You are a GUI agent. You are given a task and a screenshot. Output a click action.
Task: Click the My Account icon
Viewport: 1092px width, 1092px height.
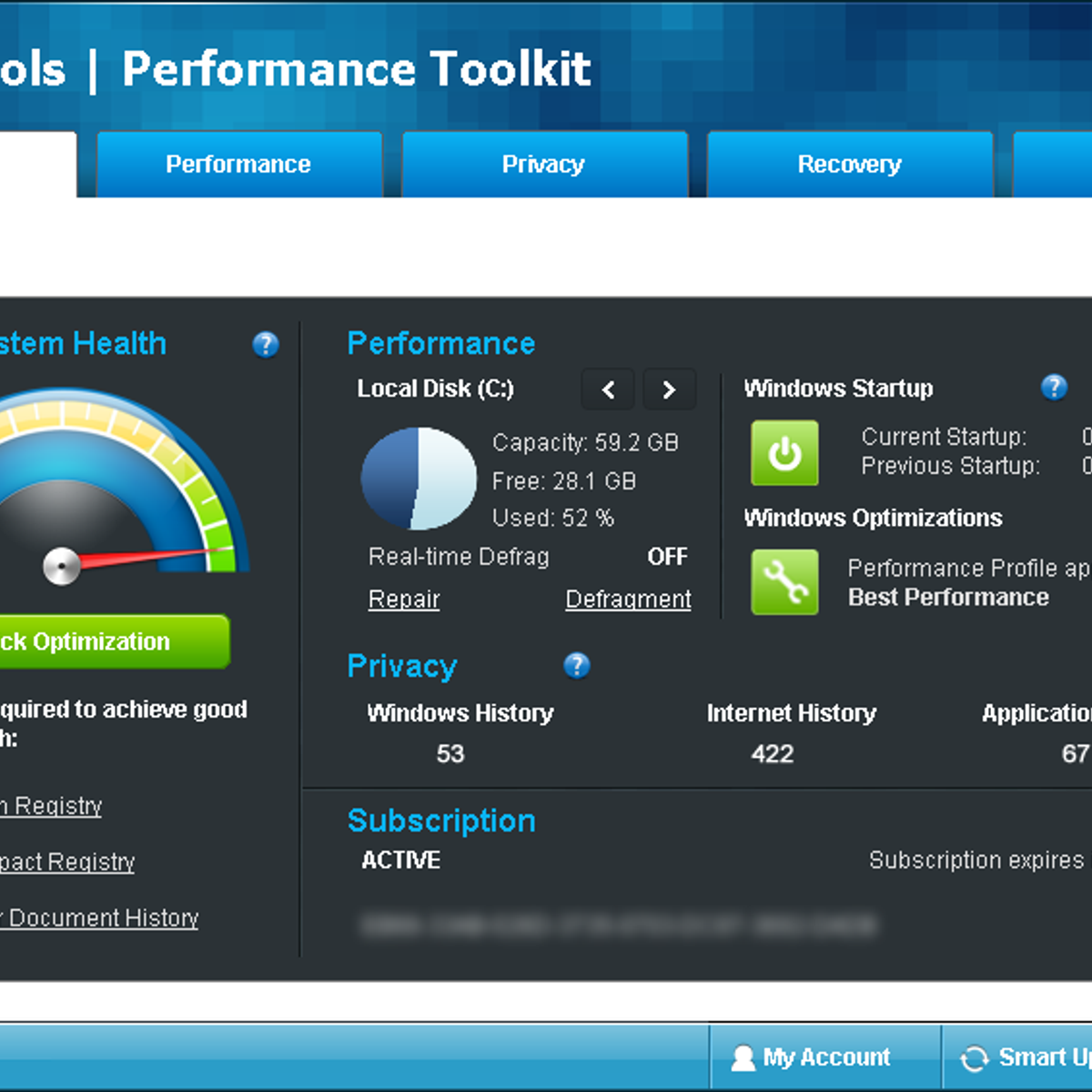point(742,1057)
